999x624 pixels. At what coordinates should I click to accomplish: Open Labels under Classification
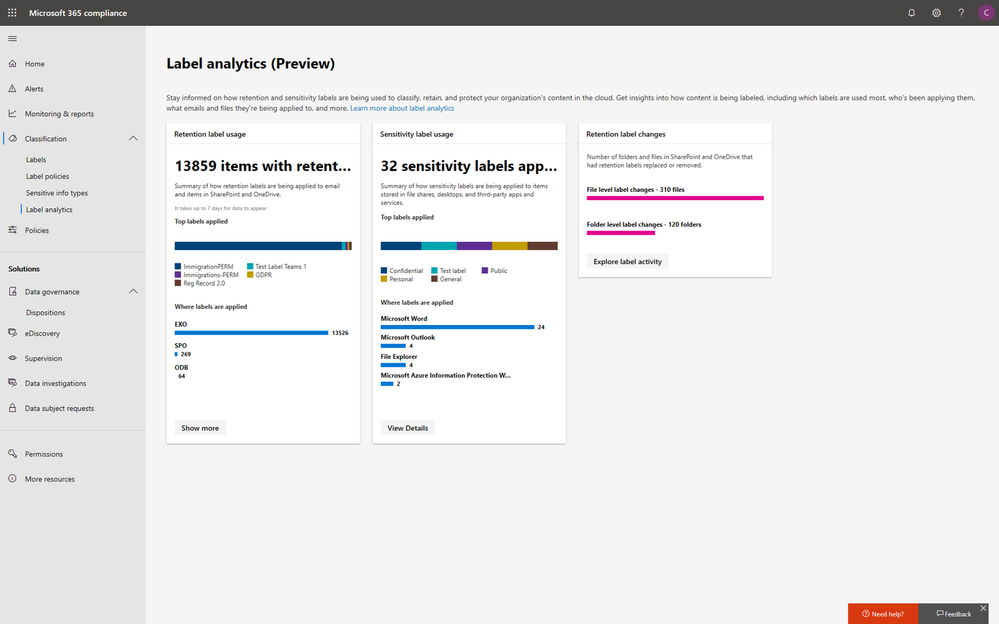click(36, 159)
